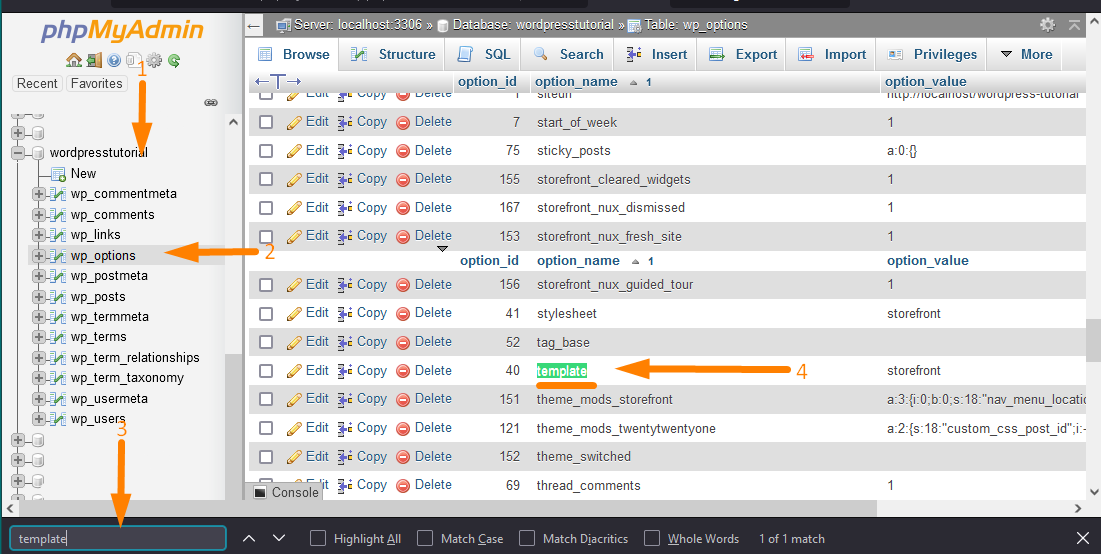Expand the wp_postmeta table node
This screenshot has width=1101, height=554.
[39, 276]
